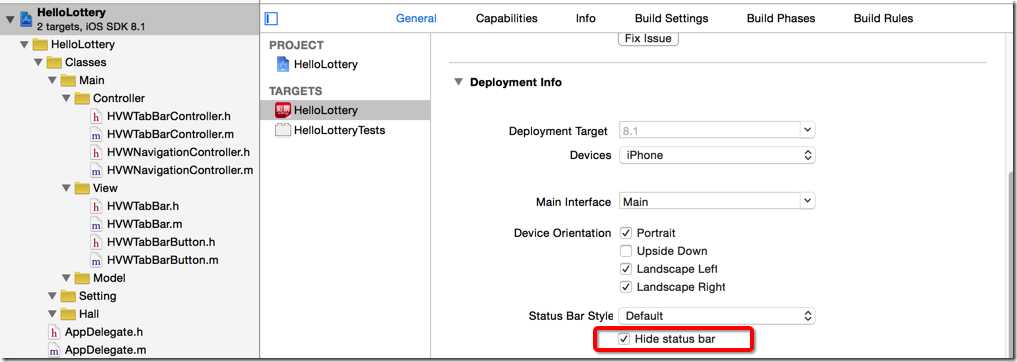This screenshot has width=1017, height=362.
Task: Open HVWTabBarController.h header file
Action: click(169, 116)
